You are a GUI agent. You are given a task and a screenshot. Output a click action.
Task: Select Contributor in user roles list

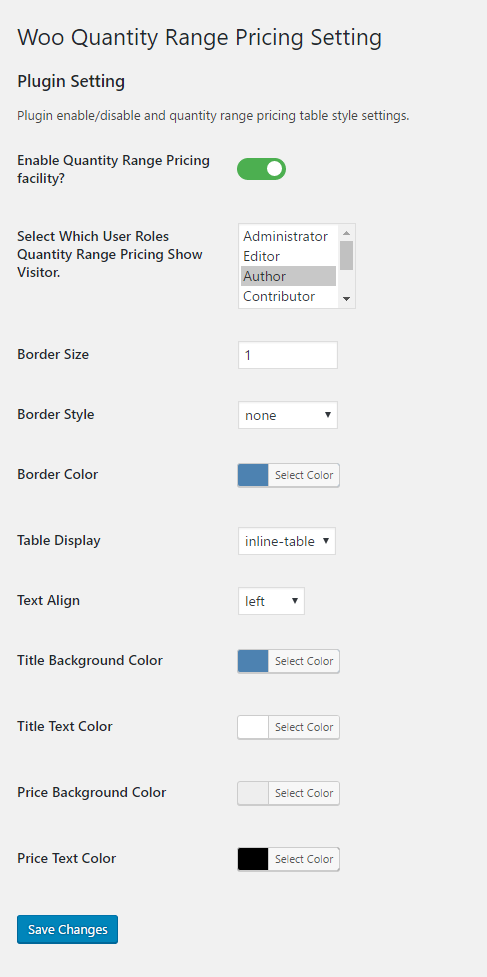point(288,296)
